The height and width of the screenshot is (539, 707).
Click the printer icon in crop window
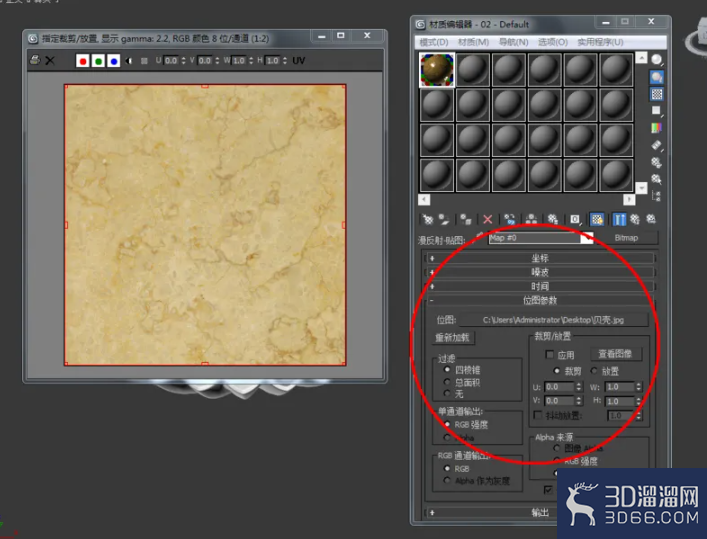point(35,60)
